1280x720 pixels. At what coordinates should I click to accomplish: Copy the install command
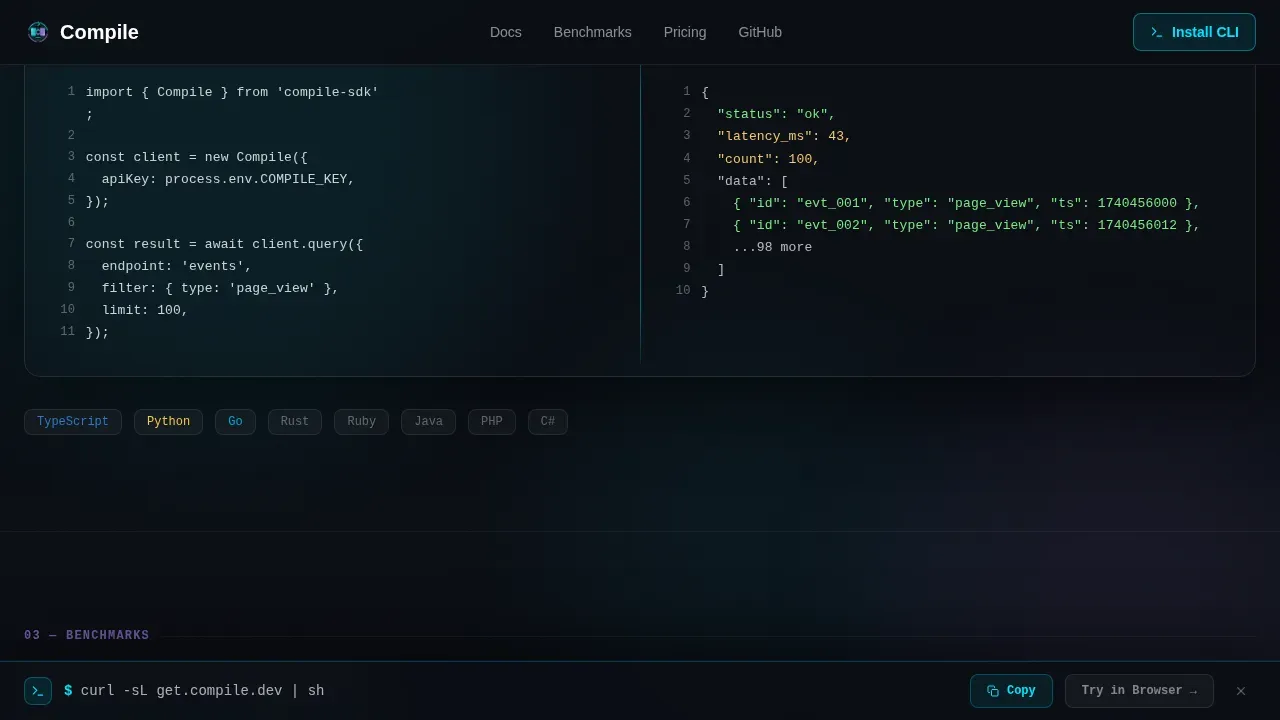point(1011,691)
